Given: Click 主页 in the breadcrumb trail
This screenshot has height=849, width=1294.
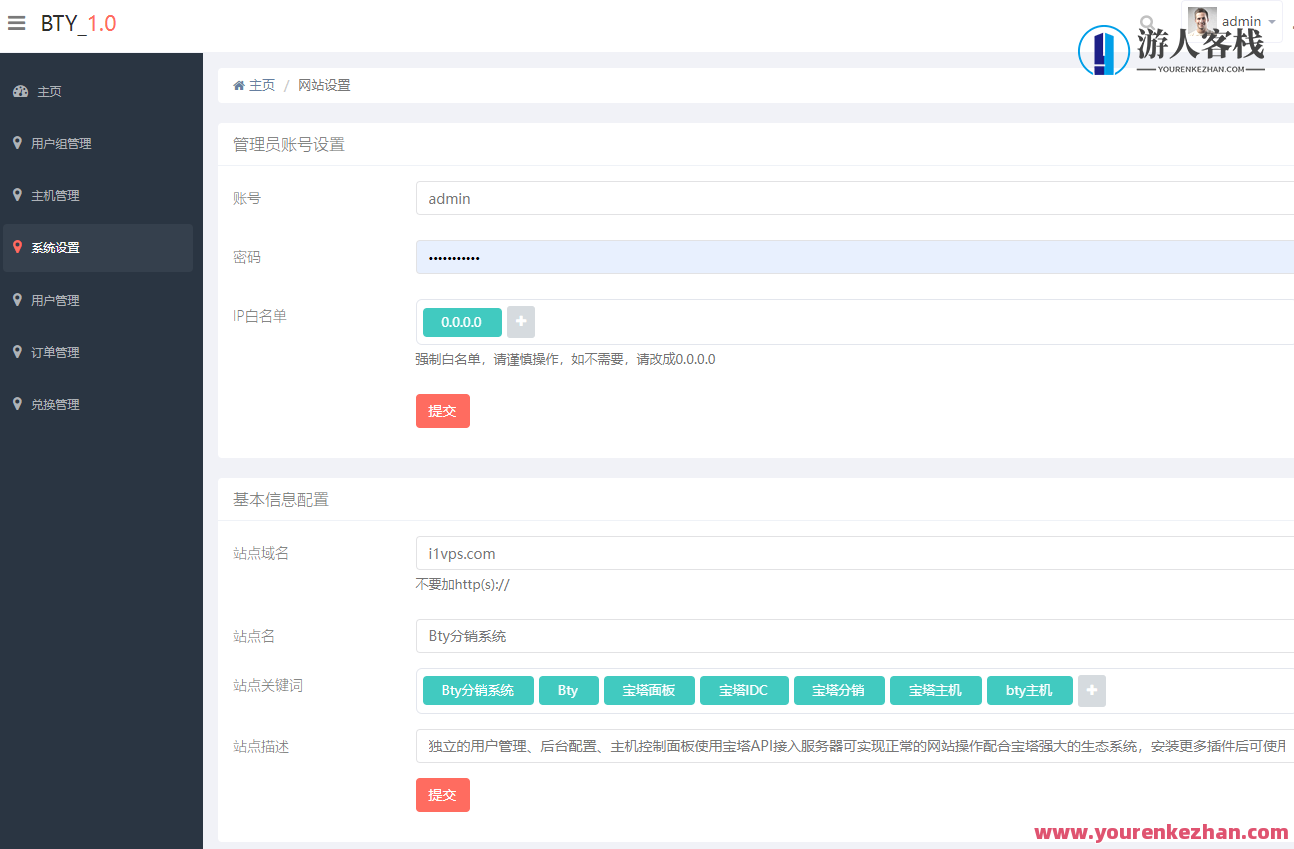Looking at the screenshot, I should [260, 85].
